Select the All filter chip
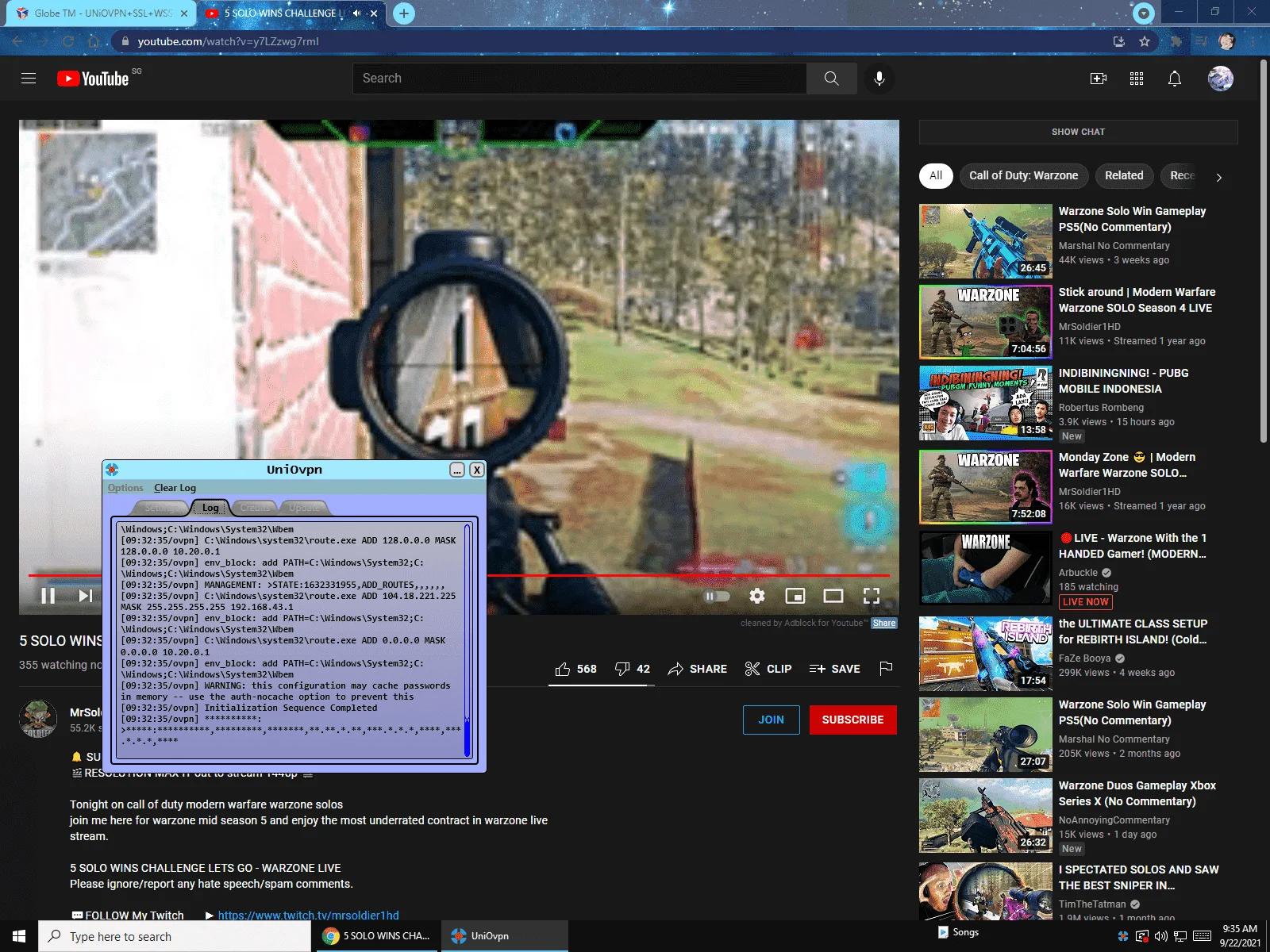 [936, 175]
